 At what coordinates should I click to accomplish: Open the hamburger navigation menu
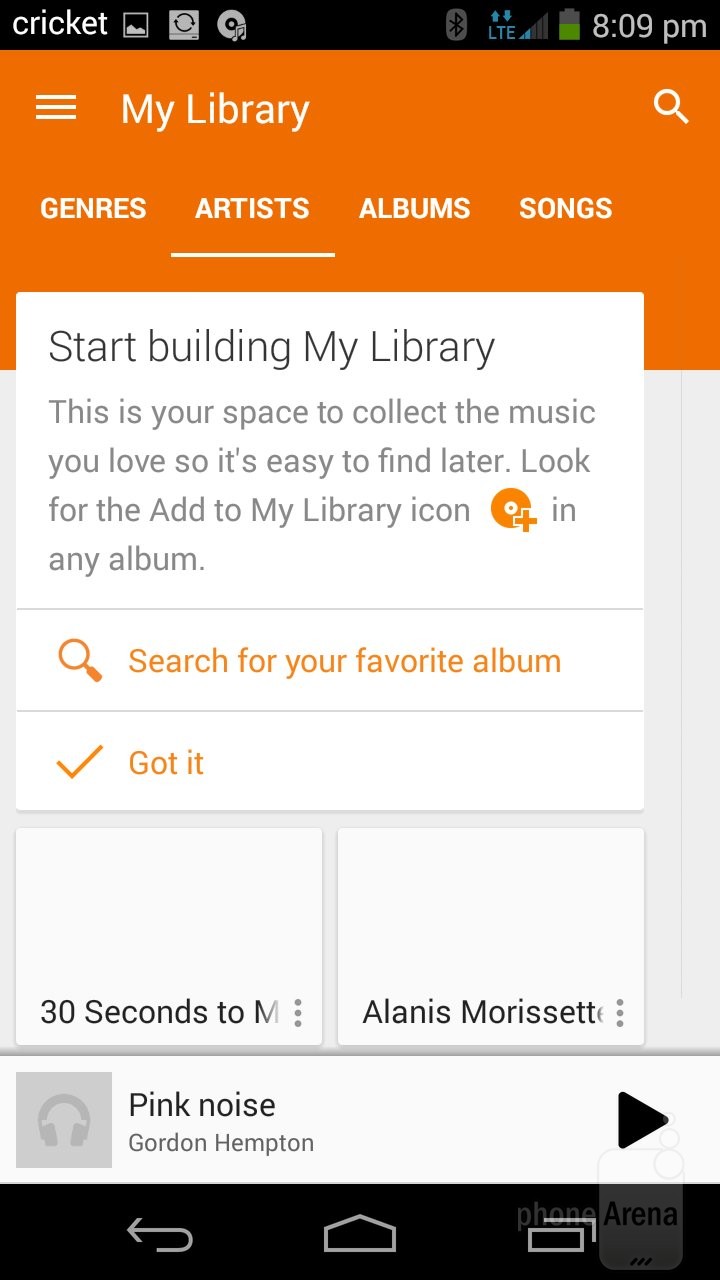(x=56, y=108)
